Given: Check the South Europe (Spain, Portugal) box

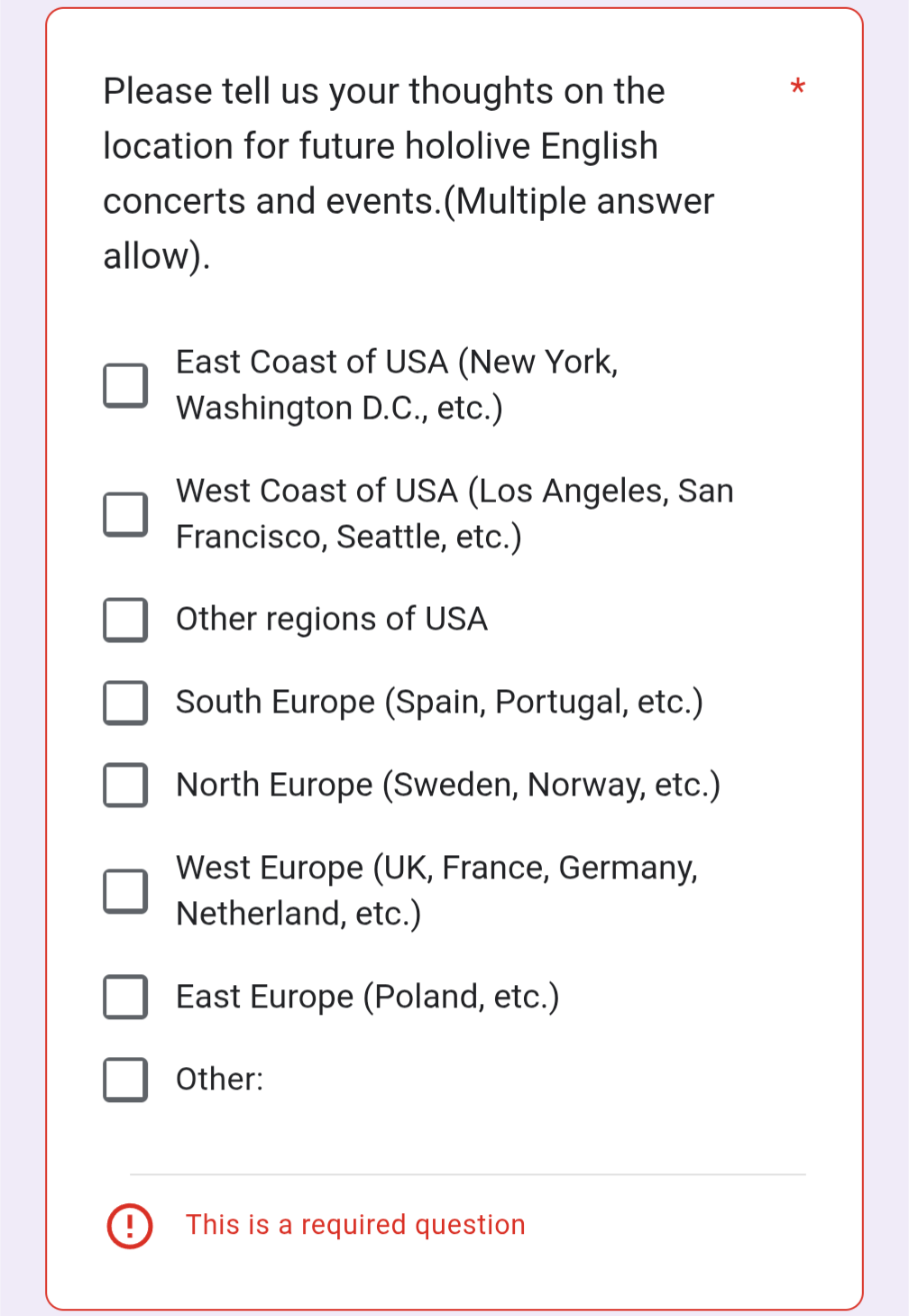Looking at the screenshot, I should pos(125,703).
